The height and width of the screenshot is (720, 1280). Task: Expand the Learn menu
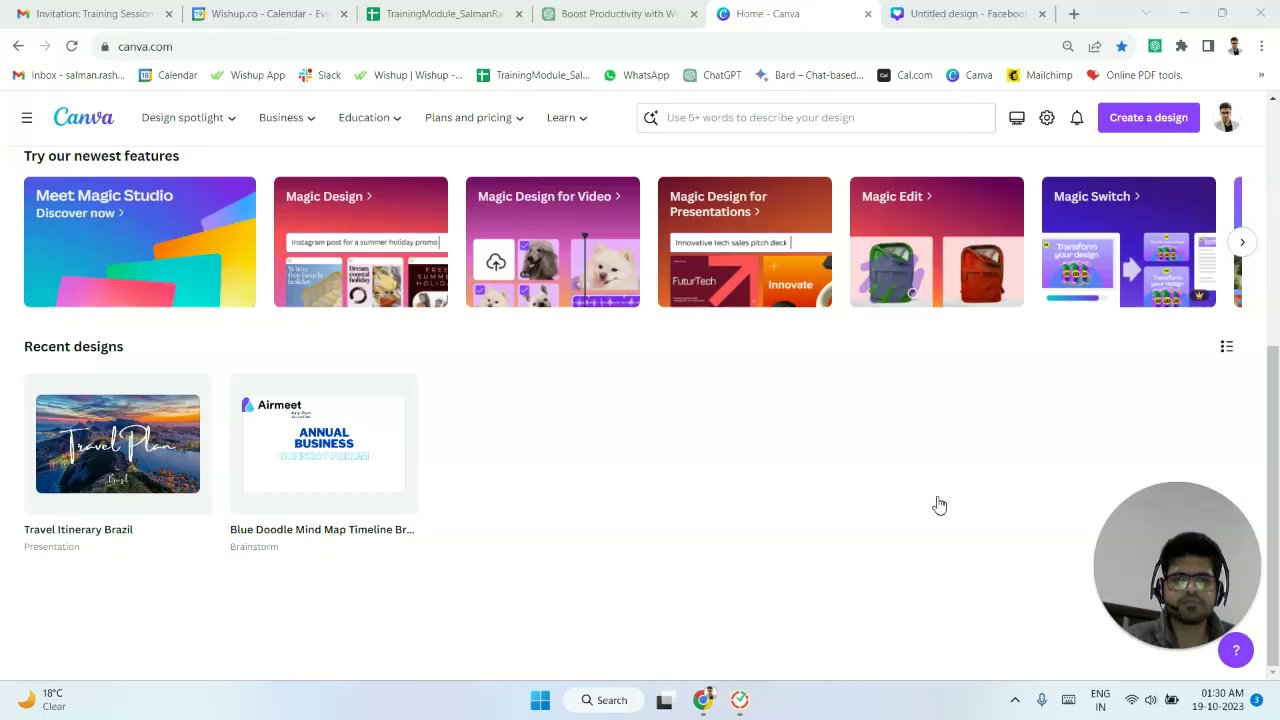point(567,118)
